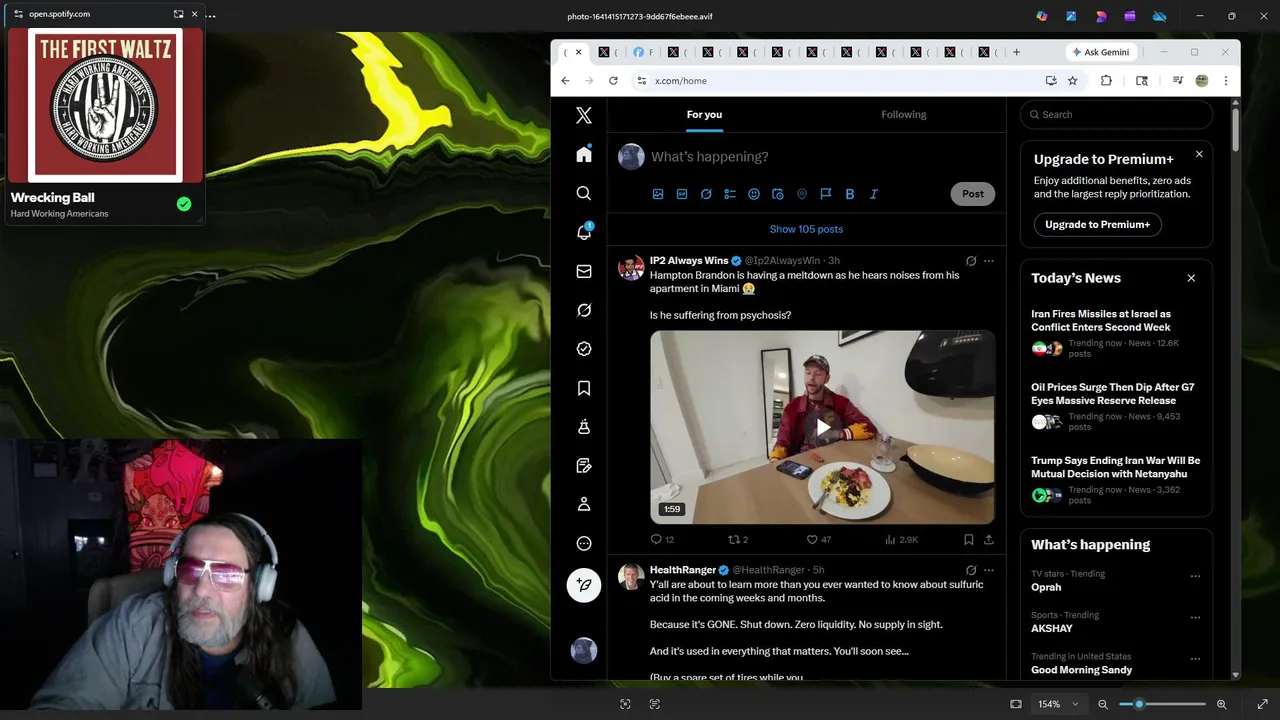Click zoom in magnifier in photo viewer

[1221, 704]
